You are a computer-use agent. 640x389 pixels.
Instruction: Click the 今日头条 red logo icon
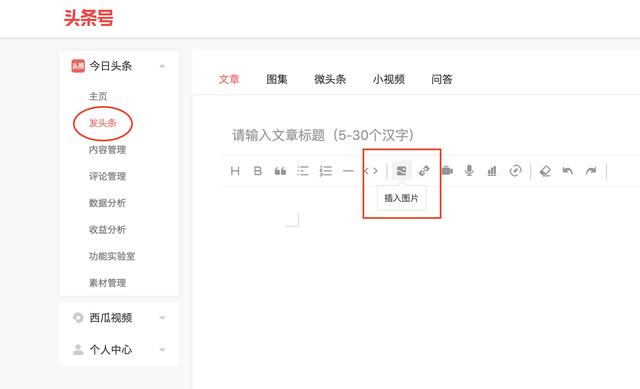[x=78, y=66]
